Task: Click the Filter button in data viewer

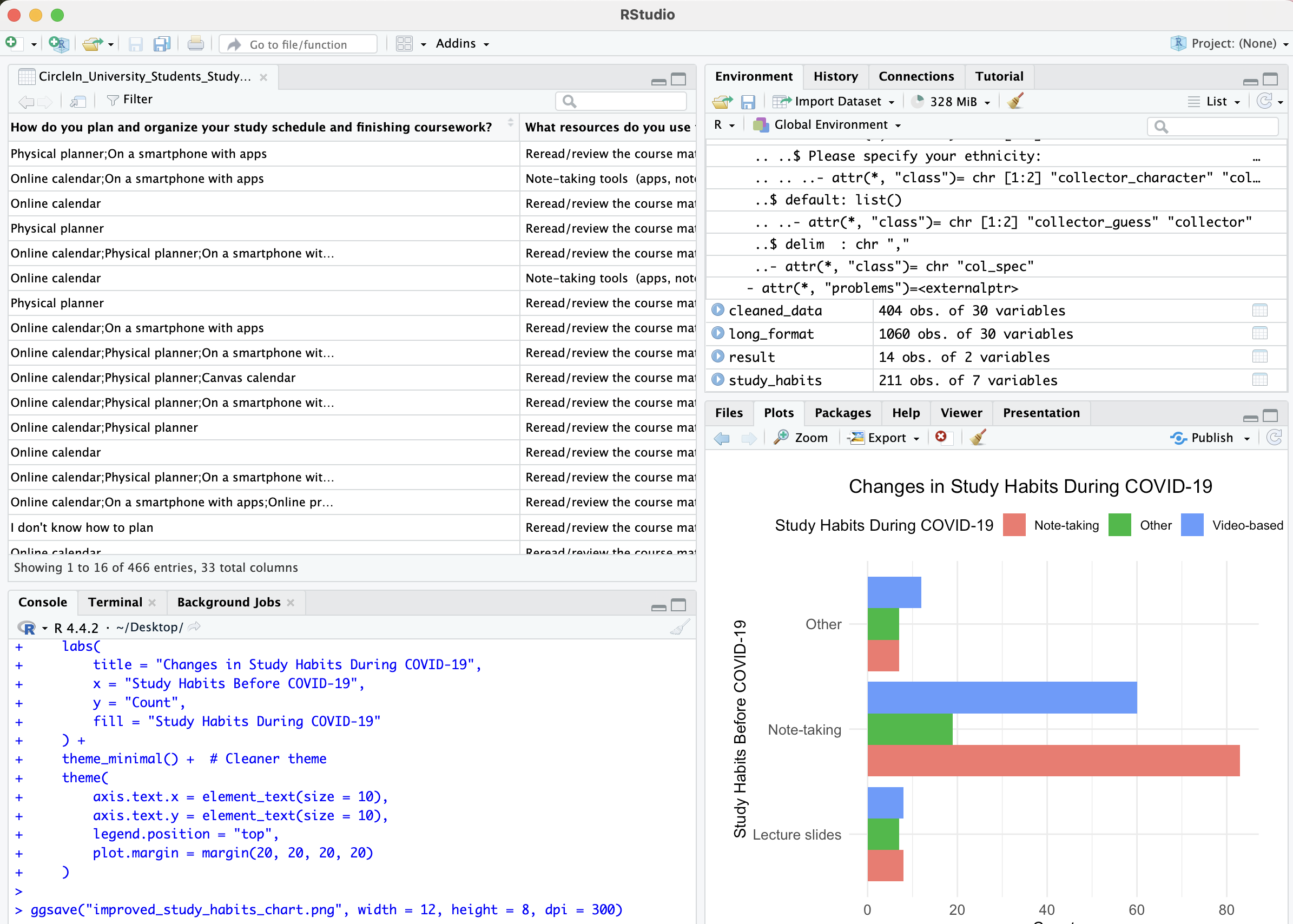Action: 130,100
